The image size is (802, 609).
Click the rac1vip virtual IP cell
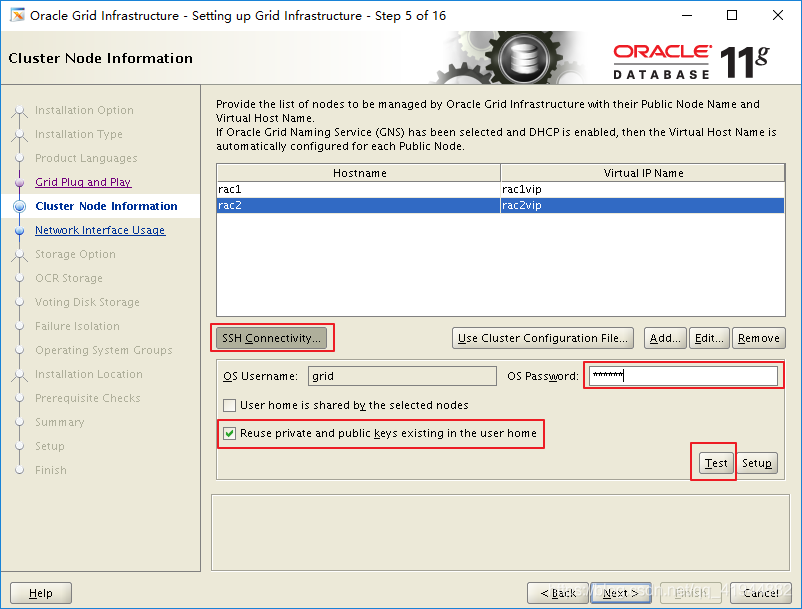click(x=642, y=189)
